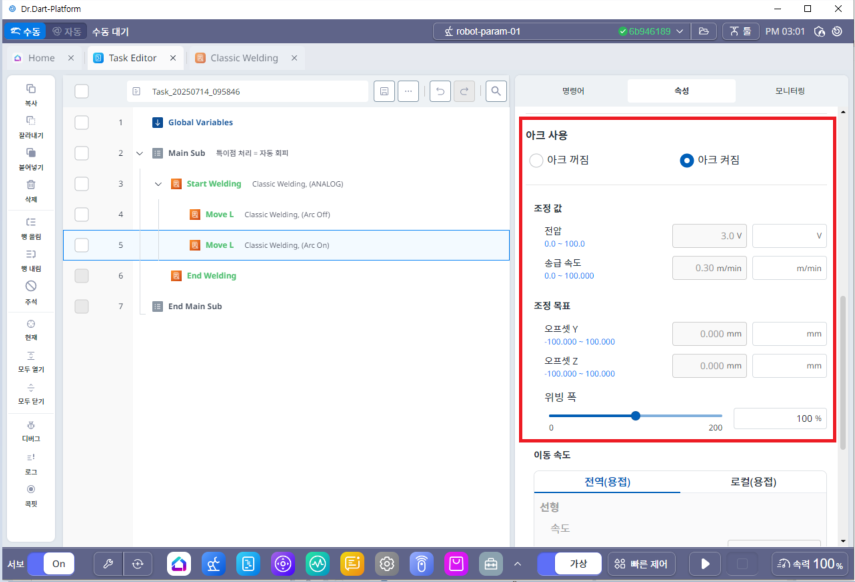Click the 삭제 (delete) trash icon
The height and width of the screenshot is (582, 855).
pyautogui.click(x=30, y=185)
